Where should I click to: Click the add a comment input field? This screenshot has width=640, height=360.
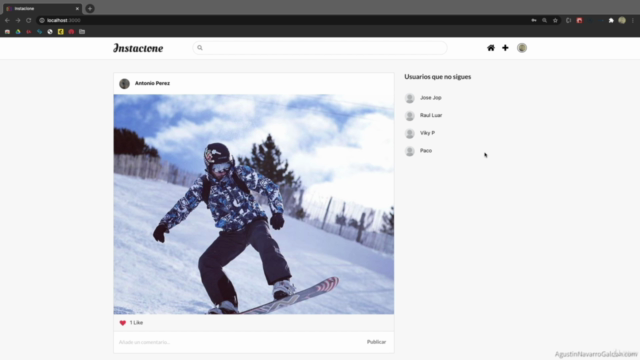239,342
